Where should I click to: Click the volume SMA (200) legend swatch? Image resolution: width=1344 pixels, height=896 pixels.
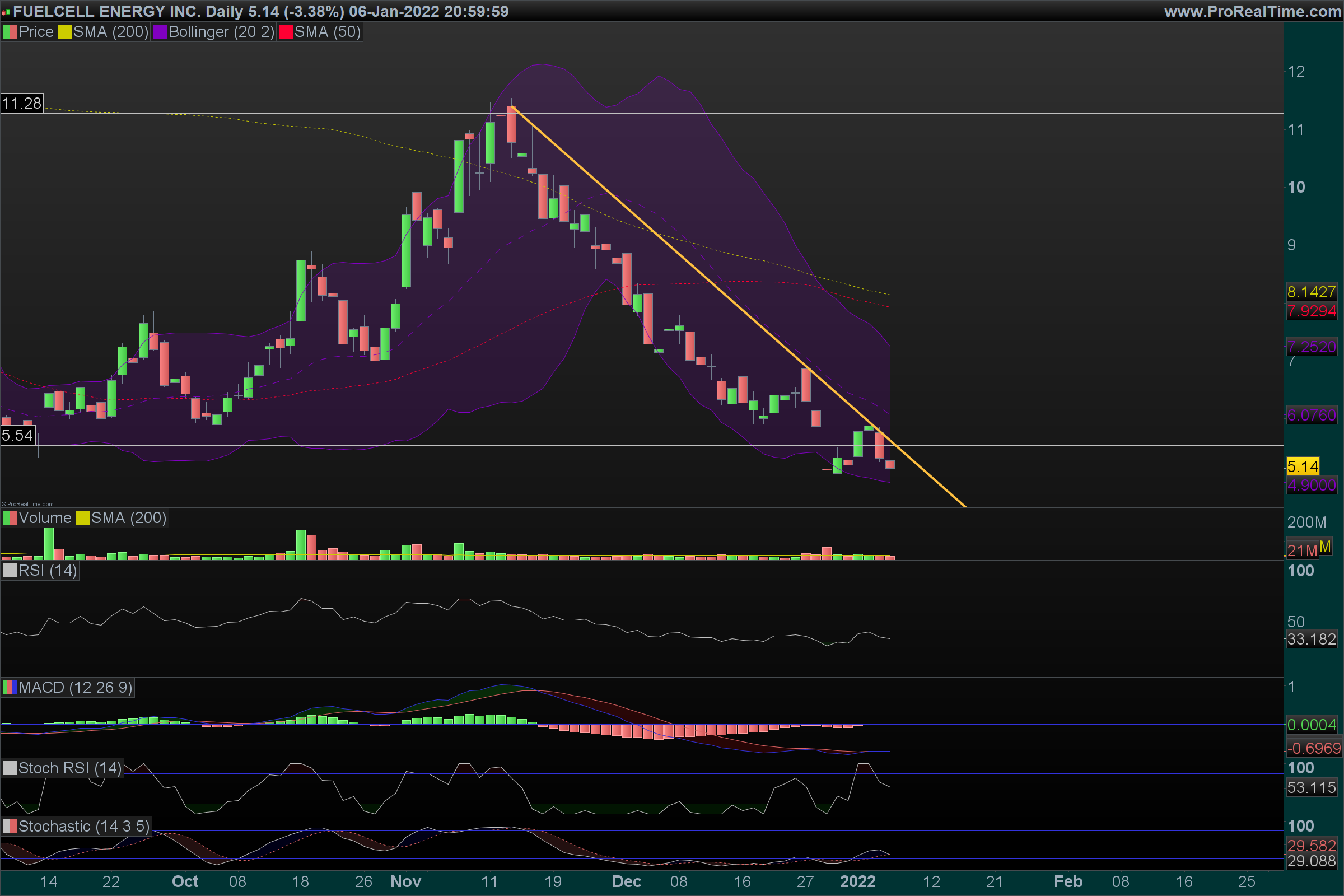click(82, 517)
